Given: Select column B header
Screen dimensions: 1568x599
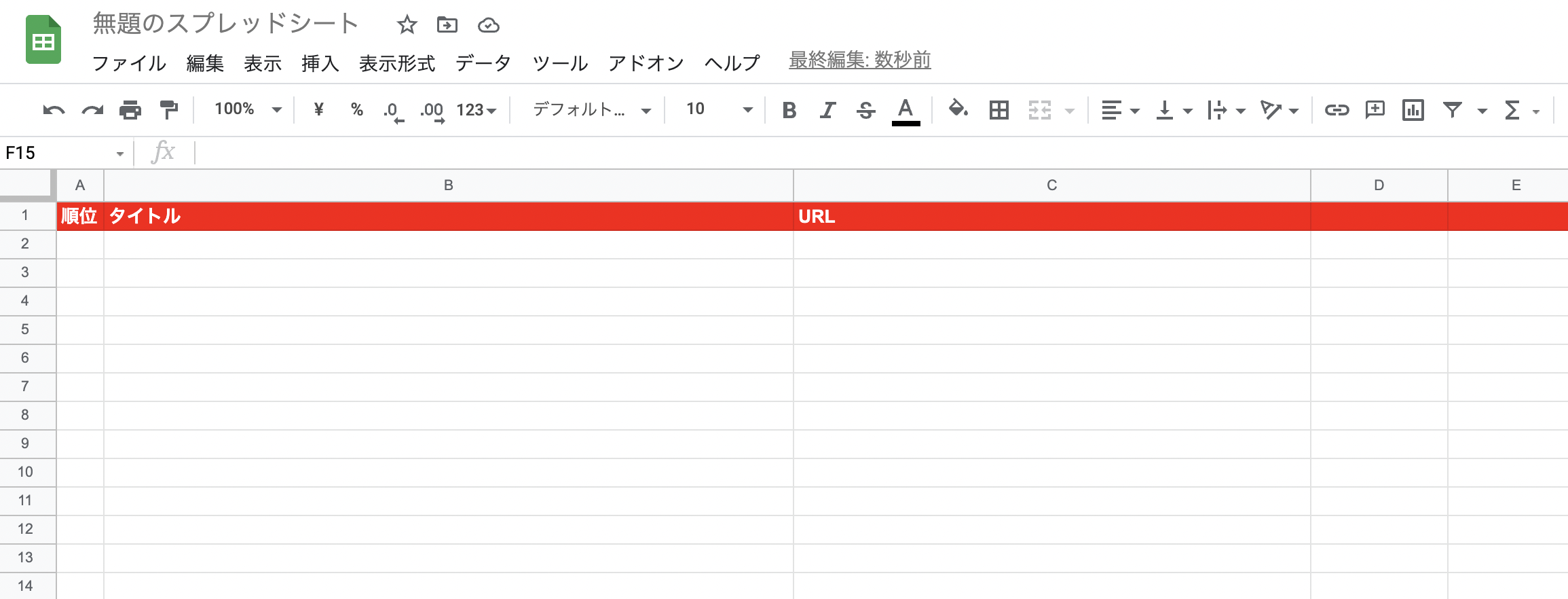Looking at the screenshot, I should (448, 185).
